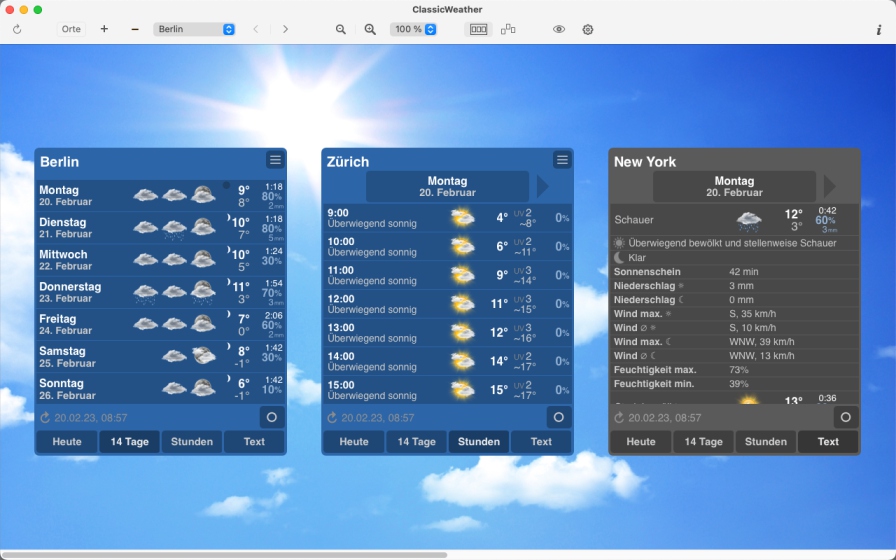Viewport: 896px width, 560px height.
Task: Open settings gear in the toolbar
Action: (x=587, y=29)
